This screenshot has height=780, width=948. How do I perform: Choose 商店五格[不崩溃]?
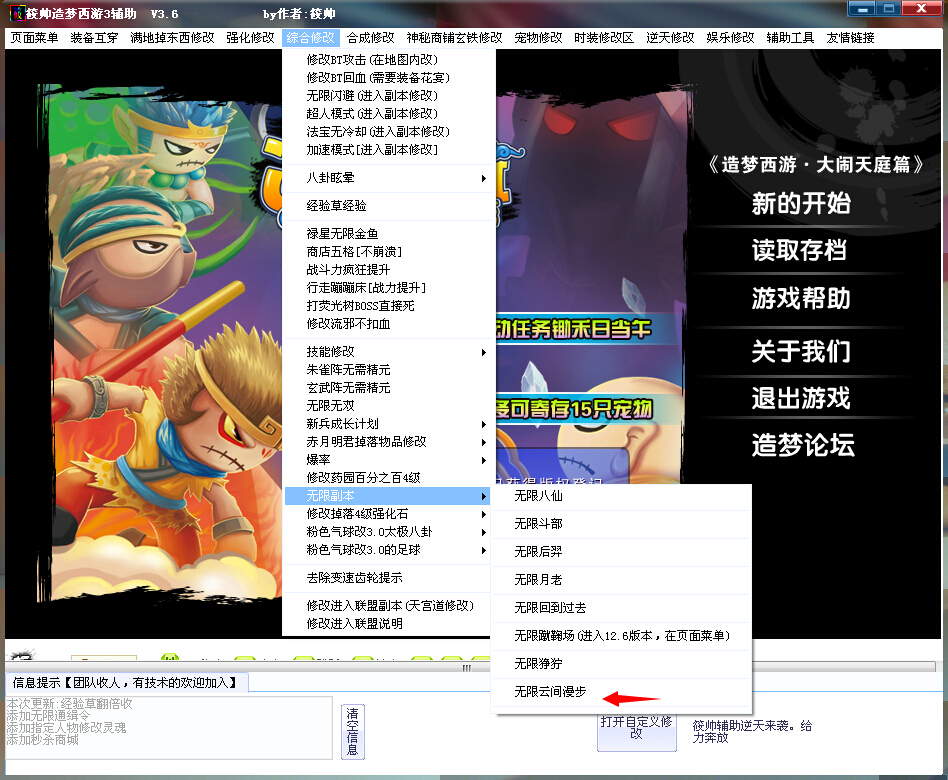pos(387,252)
